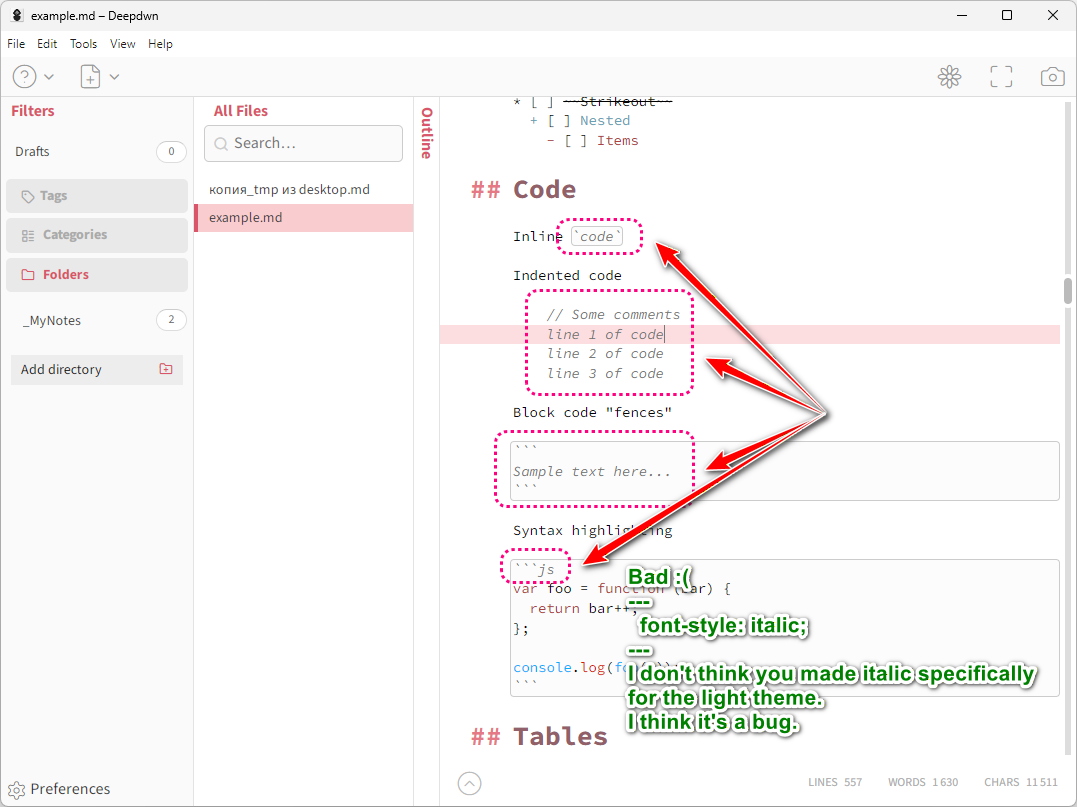Screen dimensions: 1077x807
Task: Click the folder icon beside Folders
Action: [x=27, y=275]
